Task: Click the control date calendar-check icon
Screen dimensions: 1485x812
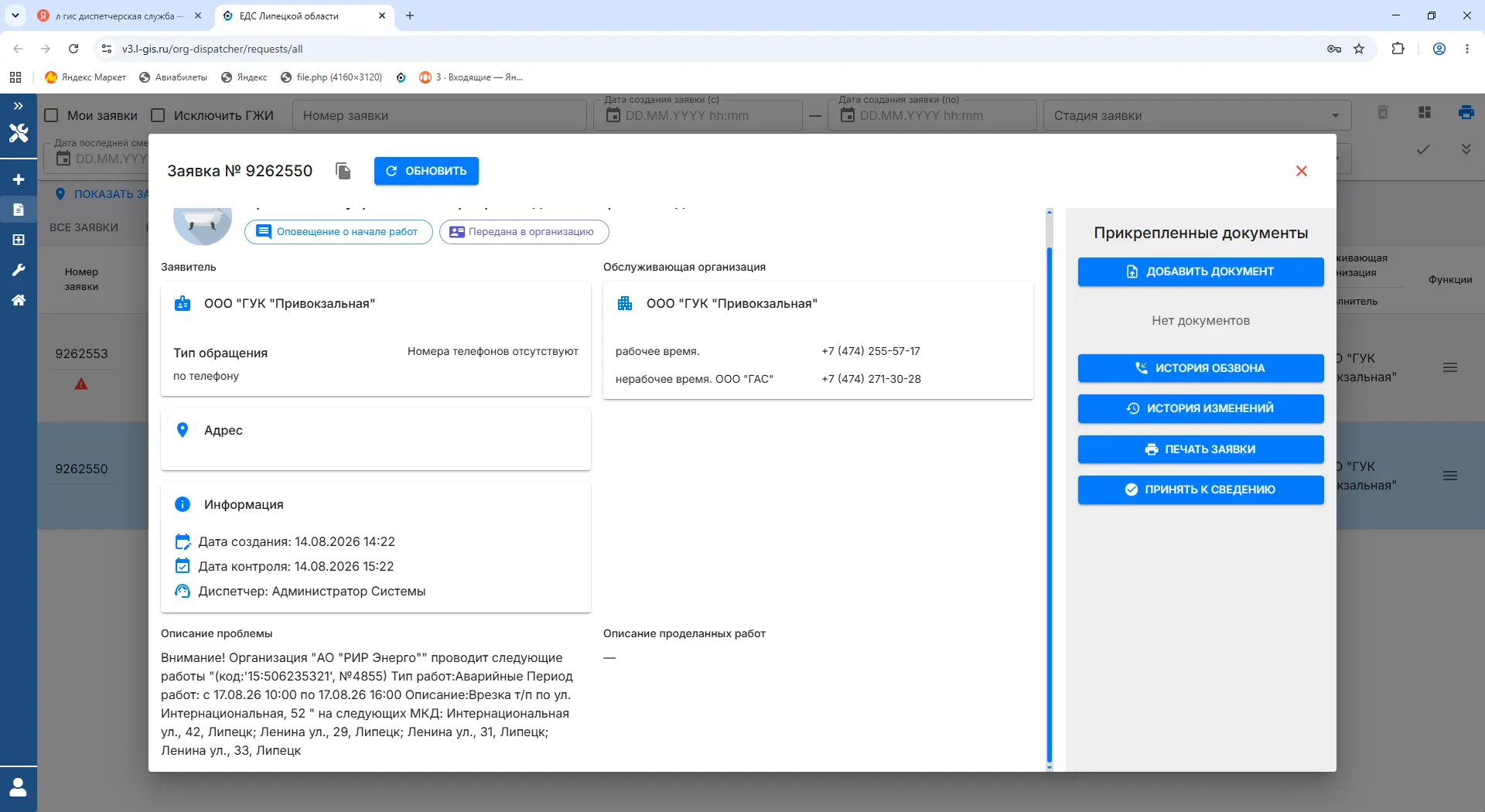Action: [183, 566]
